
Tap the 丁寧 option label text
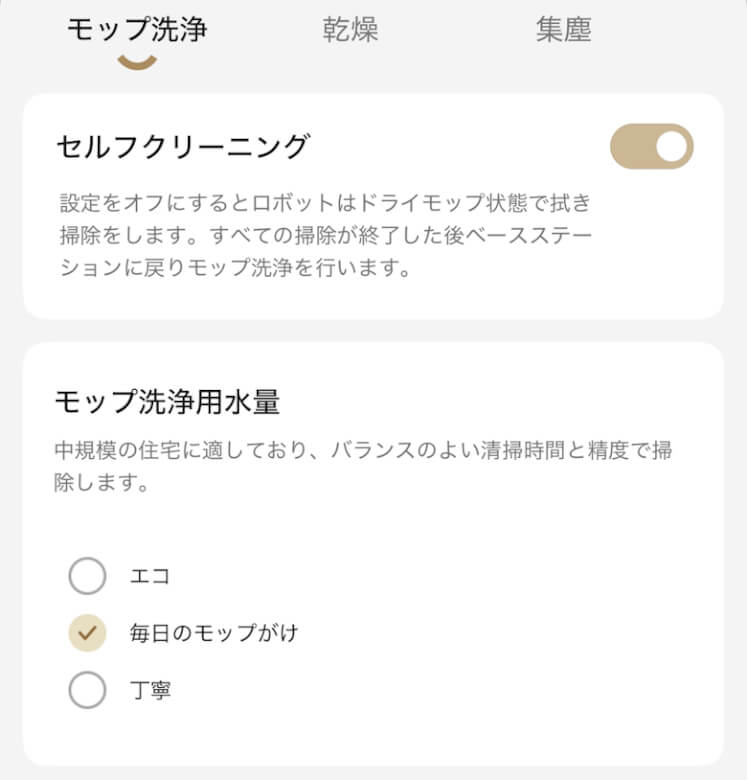point(150,690)
